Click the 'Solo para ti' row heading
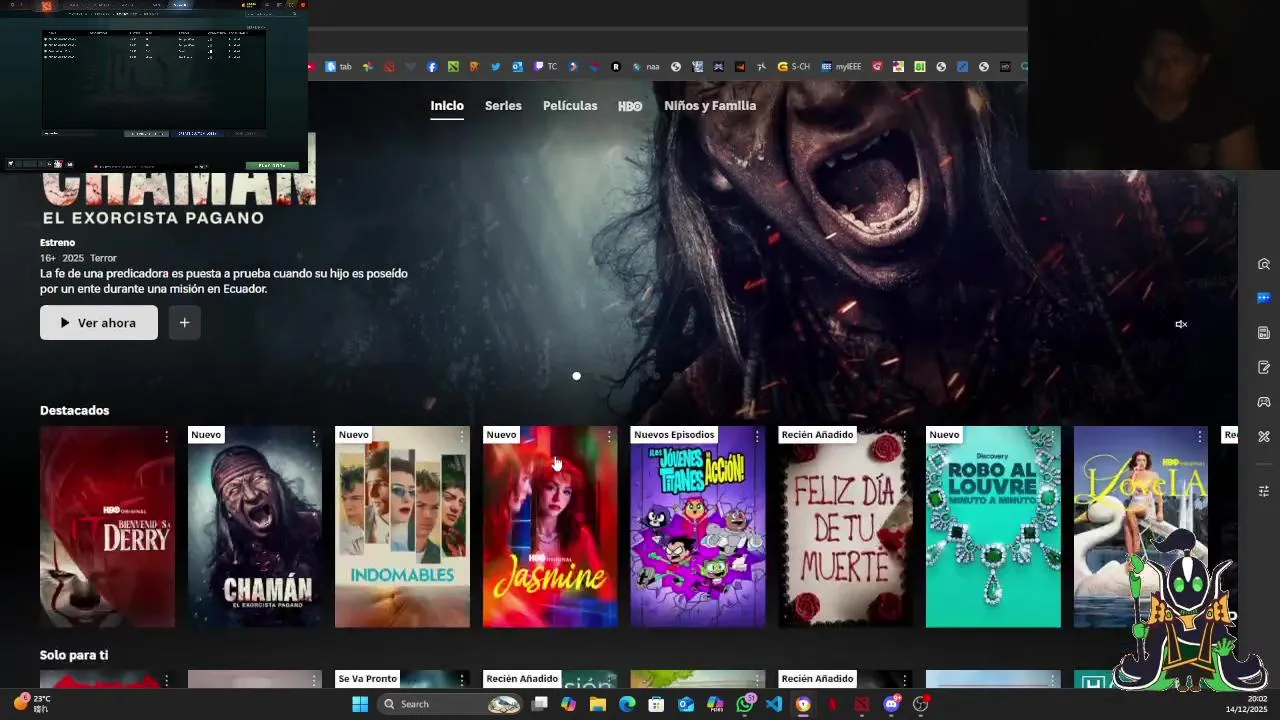1280x720 pixels. coord(74,655)
